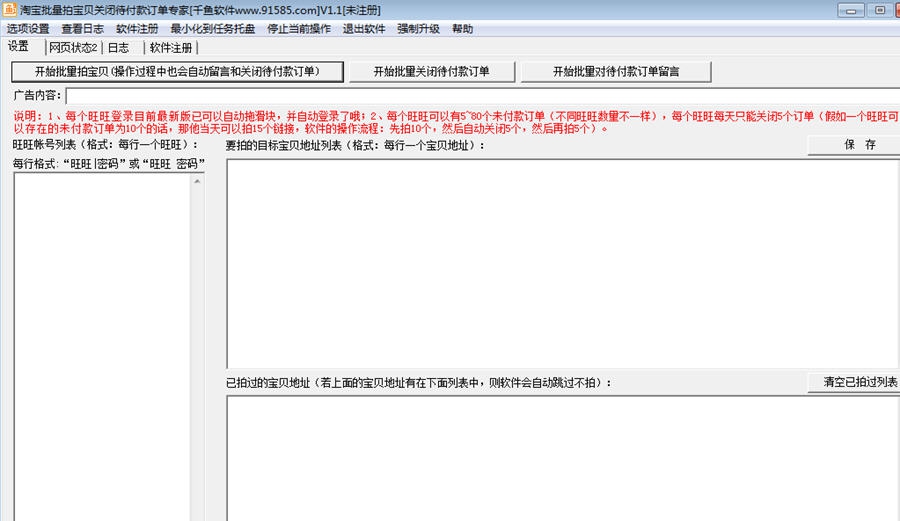
Task: Click 退出软件 in menu bar
Action: [364, 29]
